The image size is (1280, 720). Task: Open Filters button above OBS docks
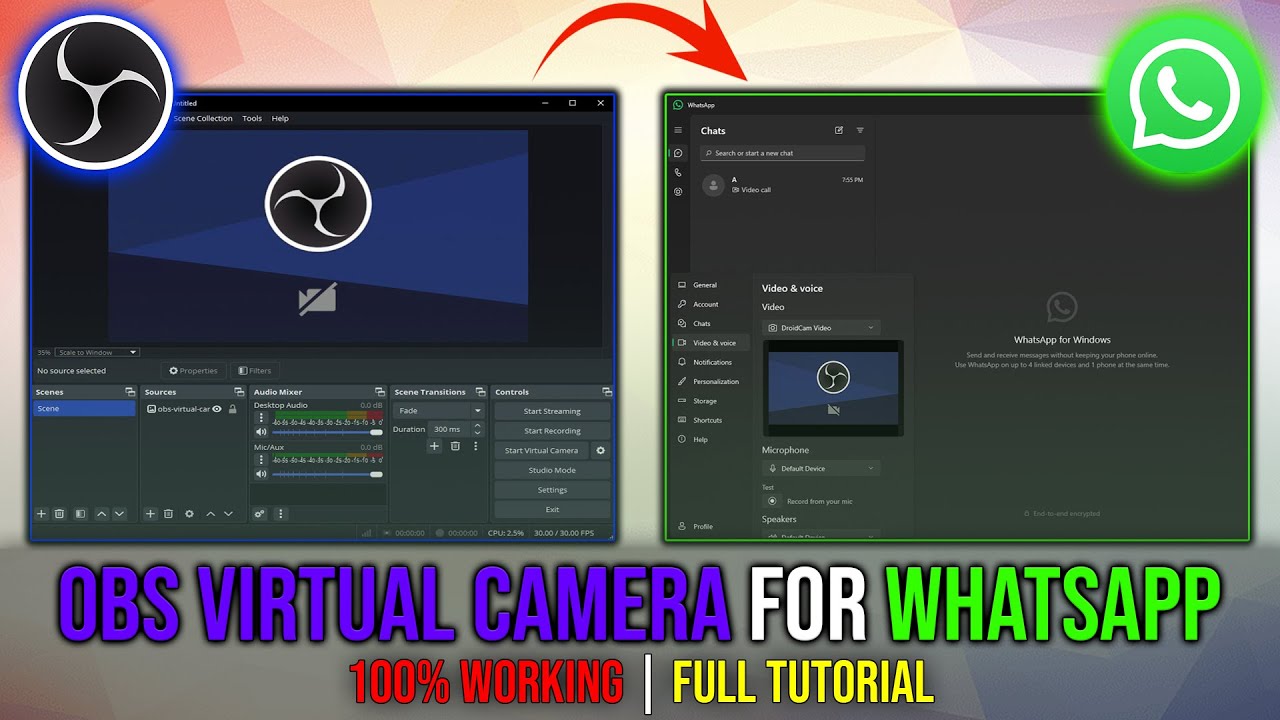click(253, 371)
